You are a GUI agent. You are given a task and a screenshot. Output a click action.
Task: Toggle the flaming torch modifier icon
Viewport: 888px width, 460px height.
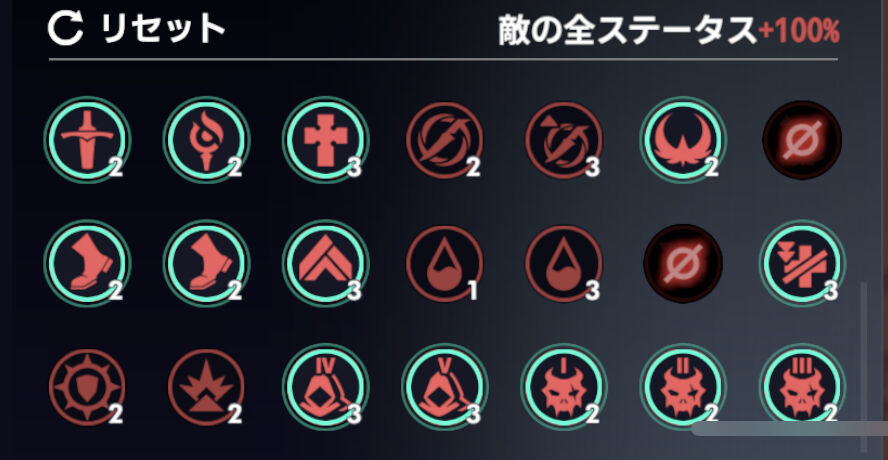click(206, 139)
